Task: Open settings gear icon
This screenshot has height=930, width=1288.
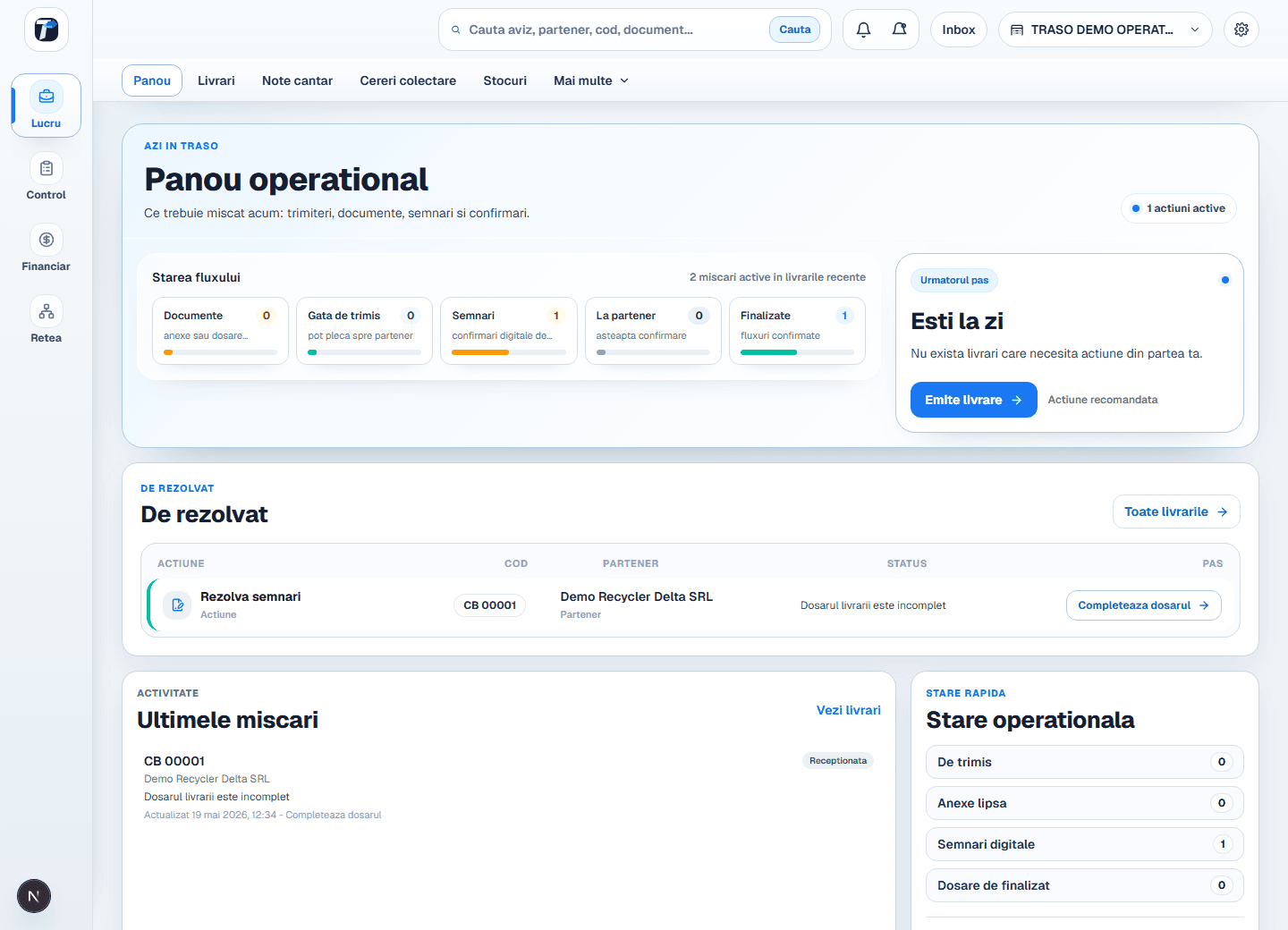Action: pos(1241,30)
